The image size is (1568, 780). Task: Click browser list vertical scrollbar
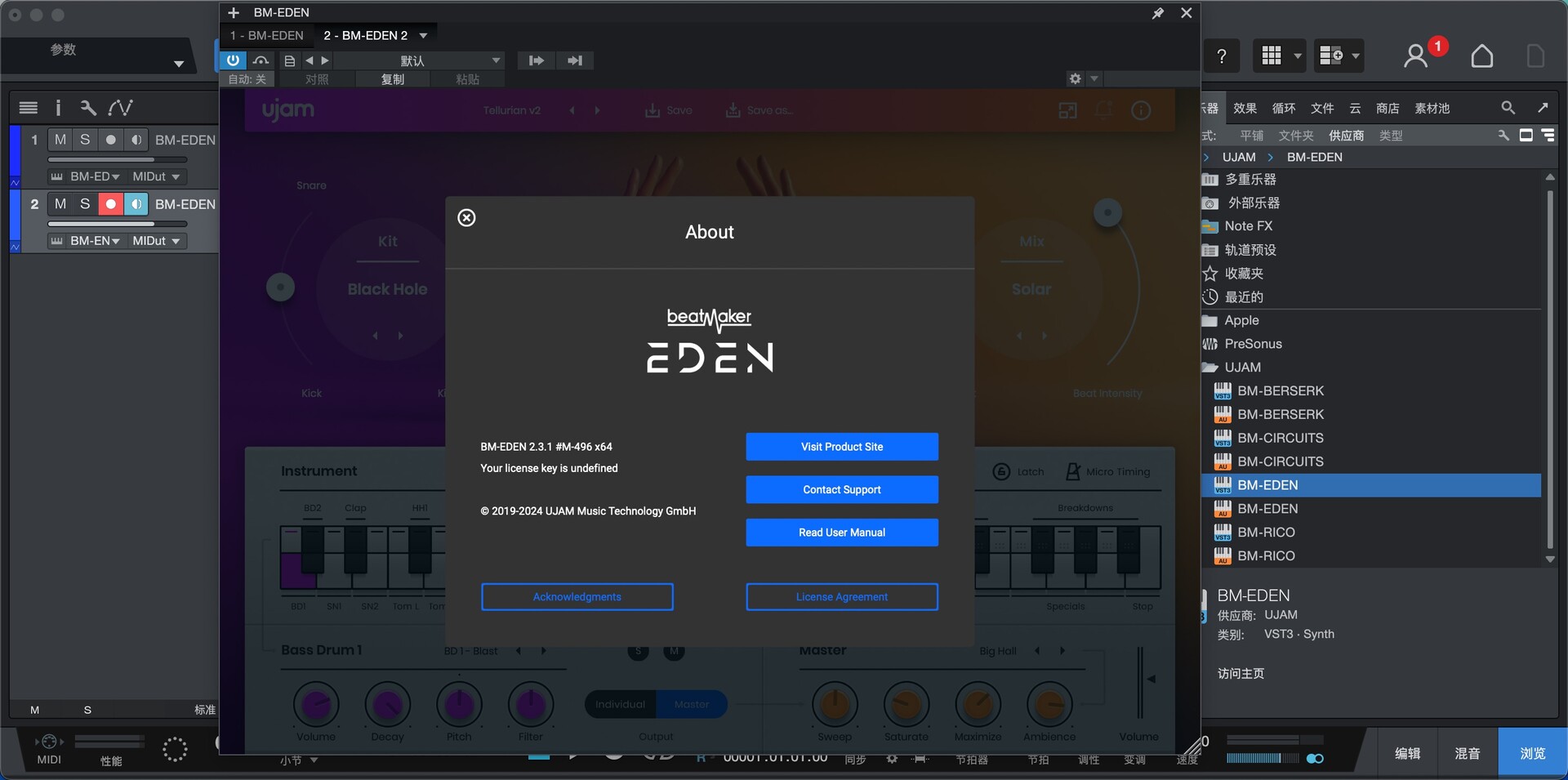pos(1549,369)
